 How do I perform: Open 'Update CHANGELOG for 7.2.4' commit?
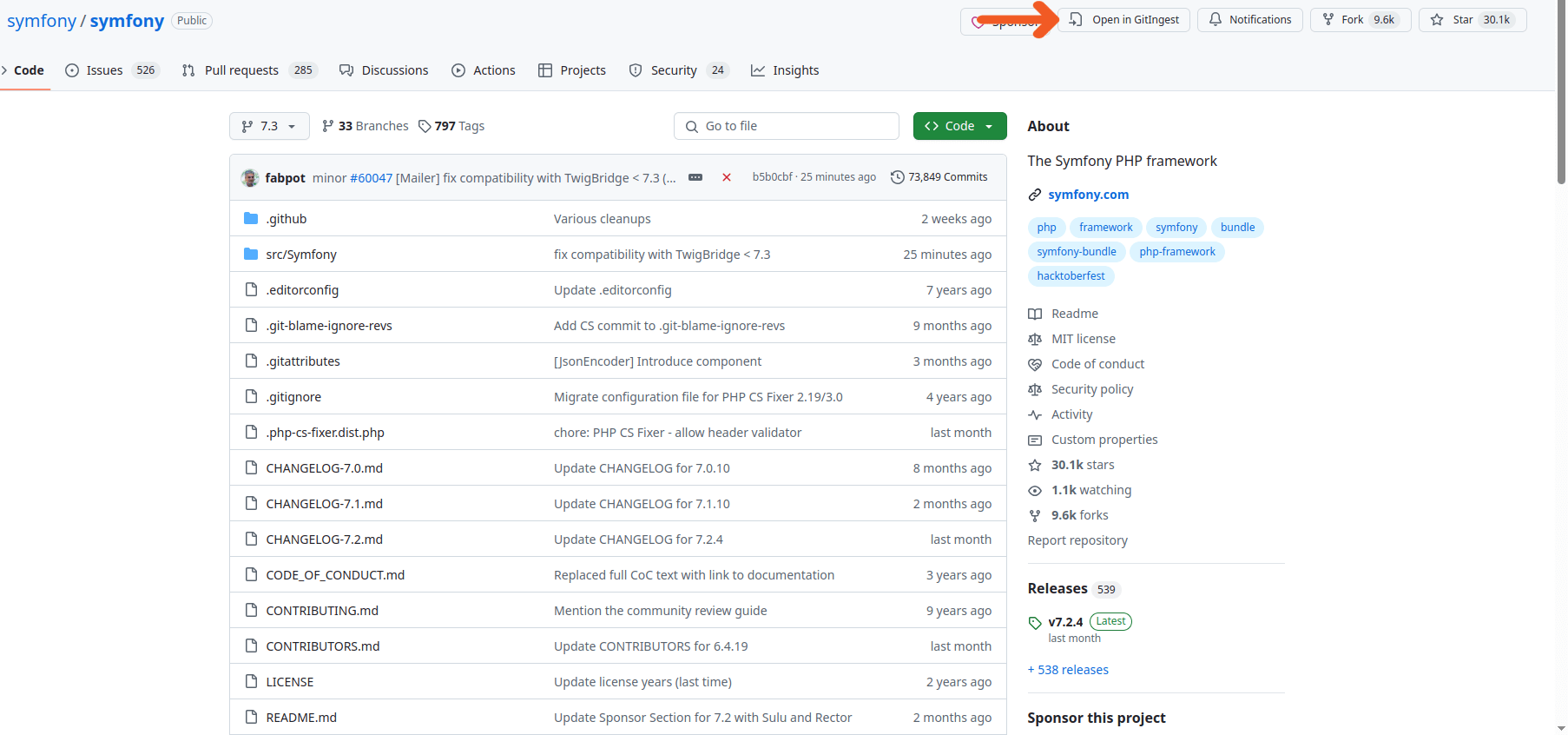[x=638, y=540]
